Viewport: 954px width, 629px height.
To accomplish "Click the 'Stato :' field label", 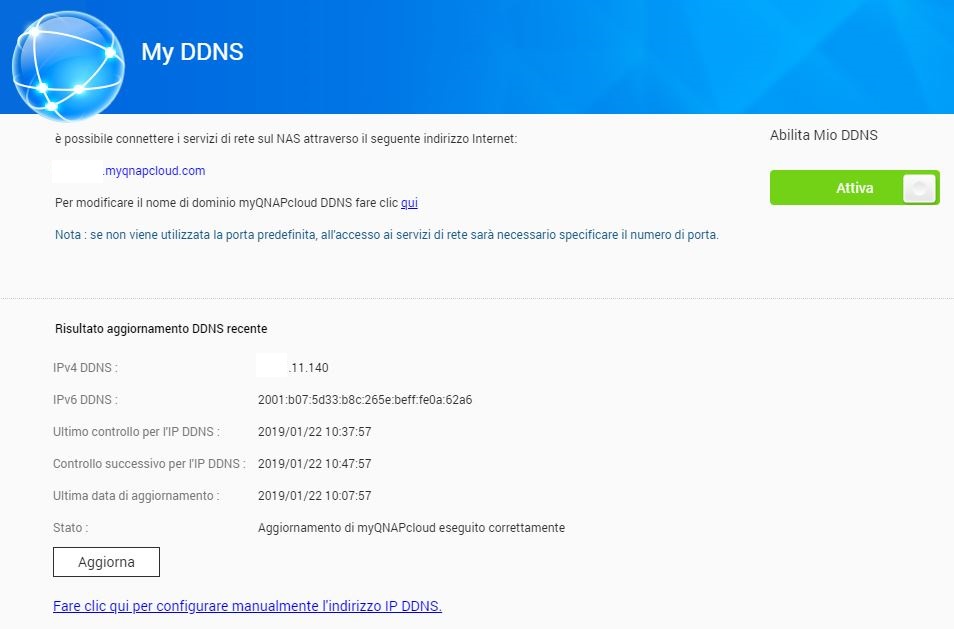I will (x=70, y=528).
